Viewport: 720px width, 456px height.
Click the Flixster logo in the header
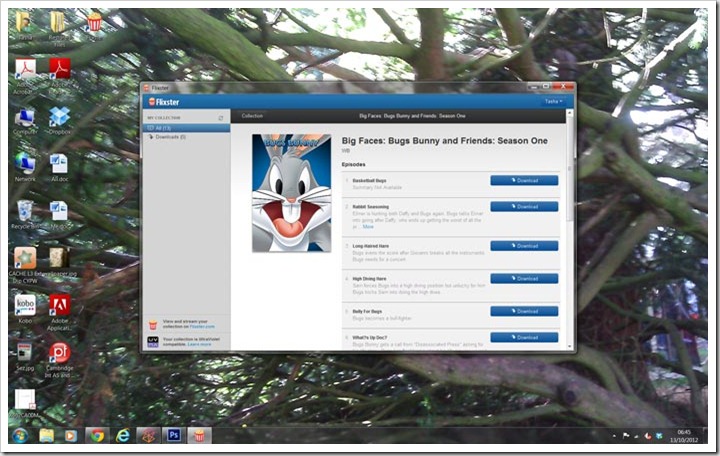(164, 102)
